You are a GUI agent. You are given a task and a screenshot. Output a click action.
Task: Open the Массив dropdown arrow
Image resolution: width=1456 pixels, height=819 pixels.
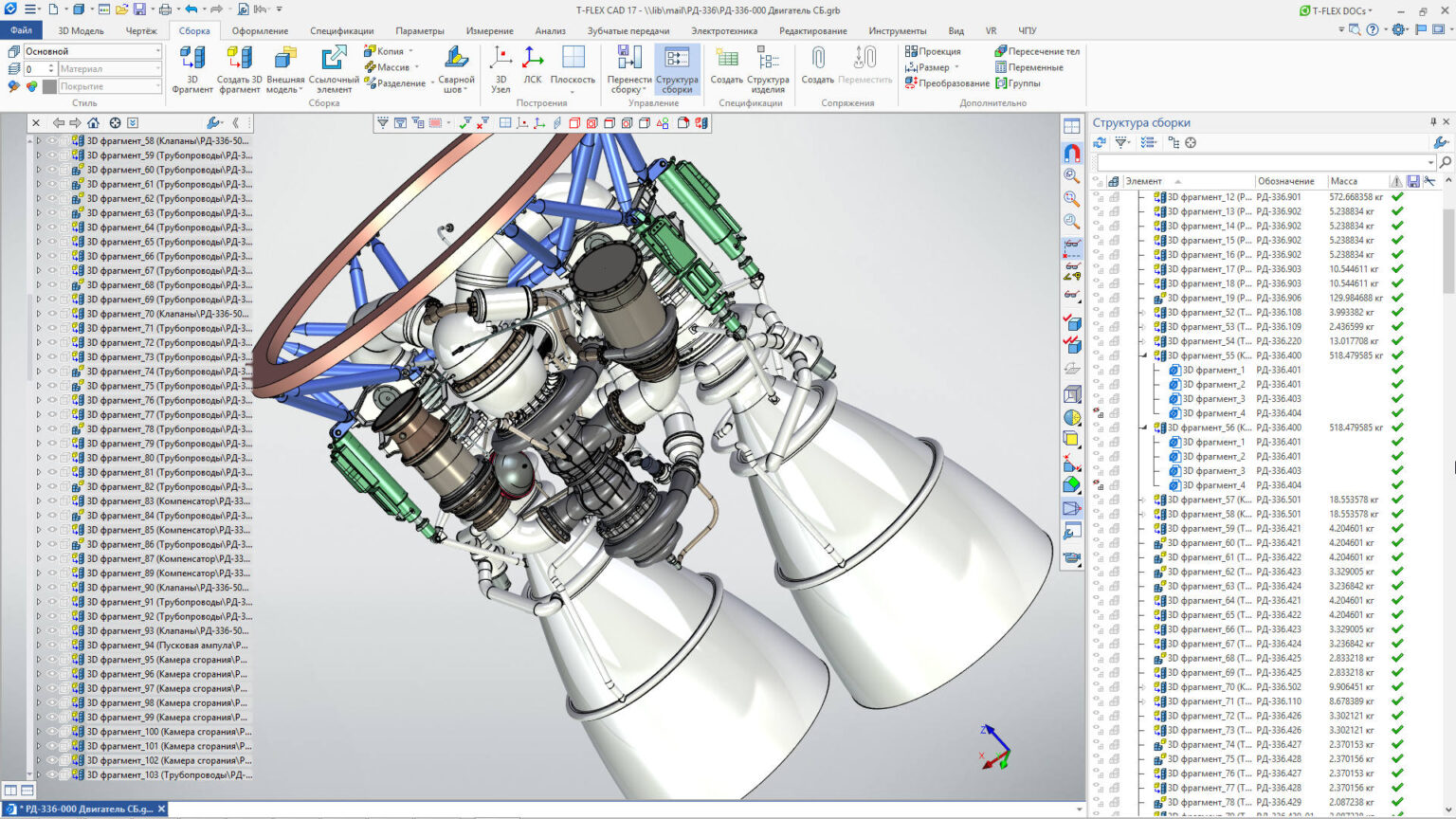click(416, 67)
